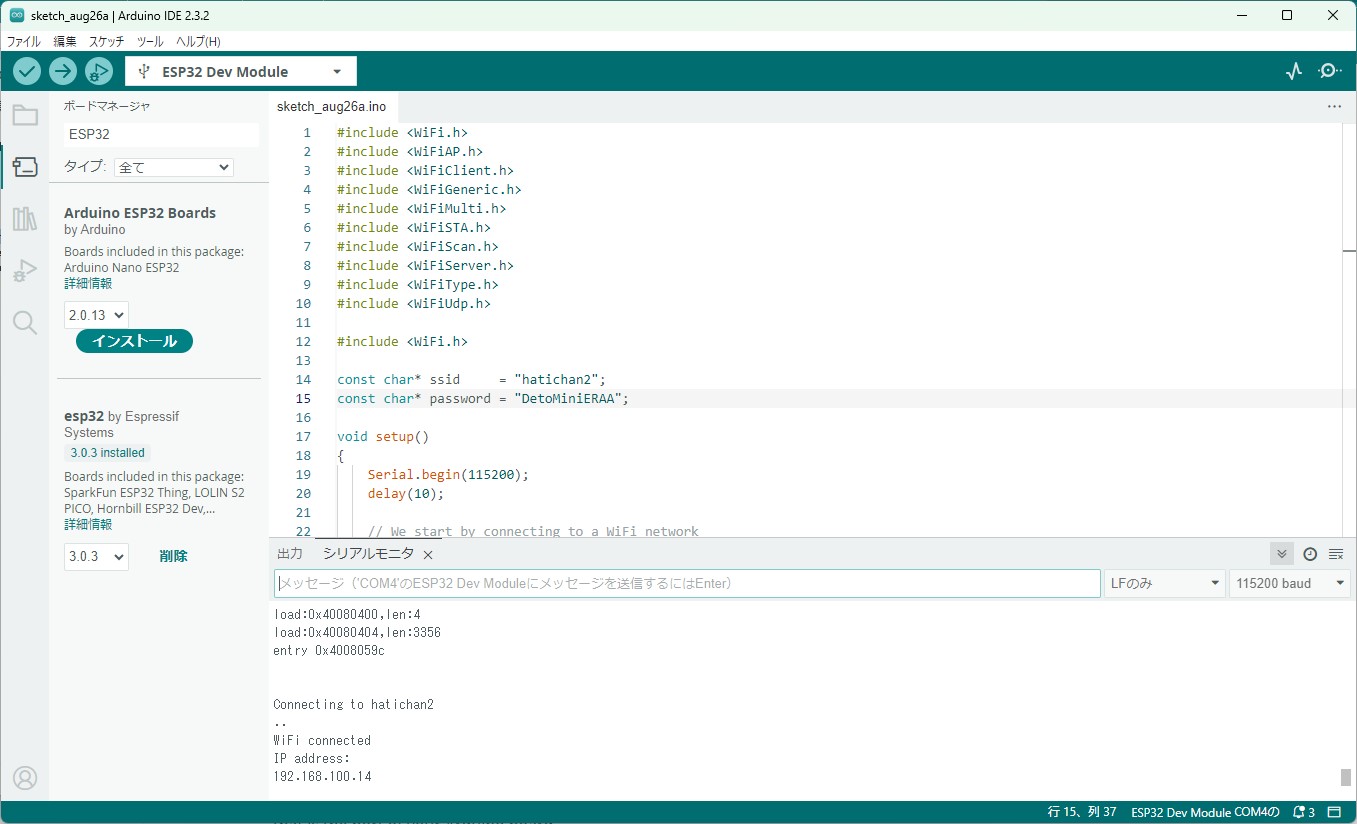Screen dimensions: 1357x824
Task: Click the Verify sketch checkmark icon
Action: click(x=27, y=71)
